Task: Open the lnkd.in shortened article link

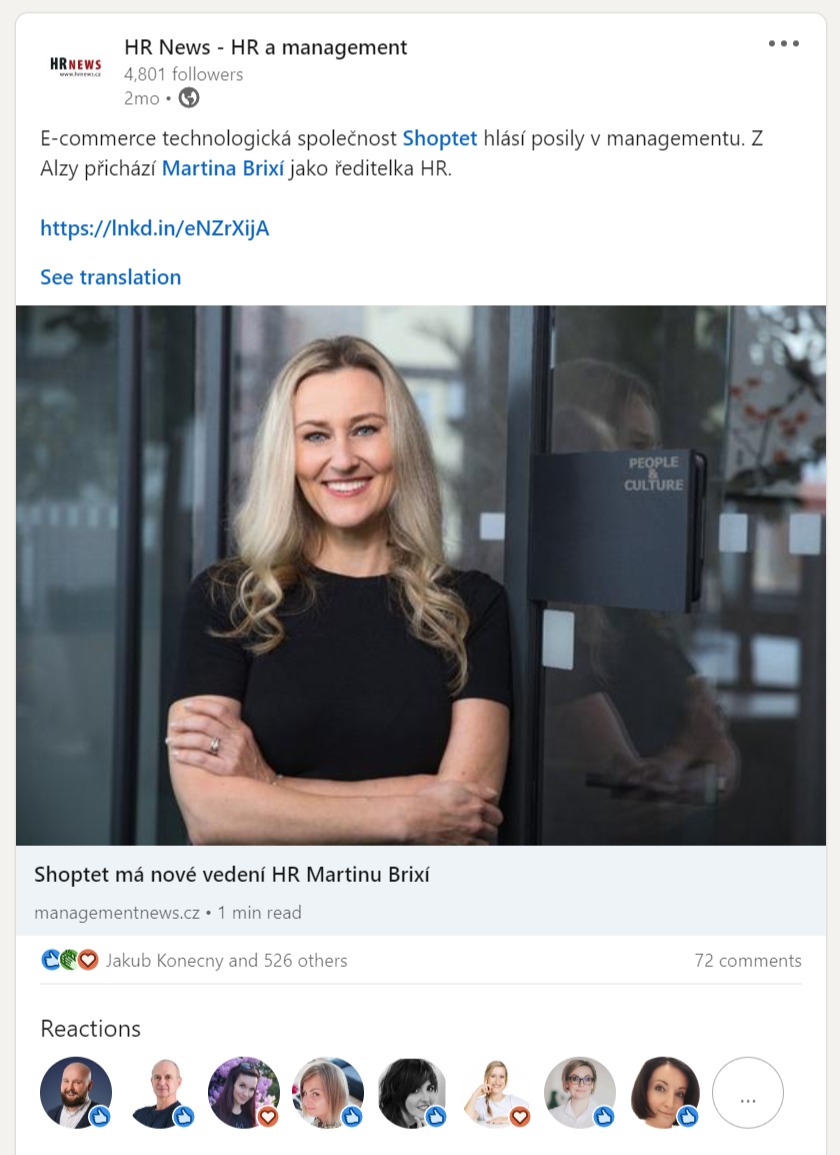Action: point(155,228)
